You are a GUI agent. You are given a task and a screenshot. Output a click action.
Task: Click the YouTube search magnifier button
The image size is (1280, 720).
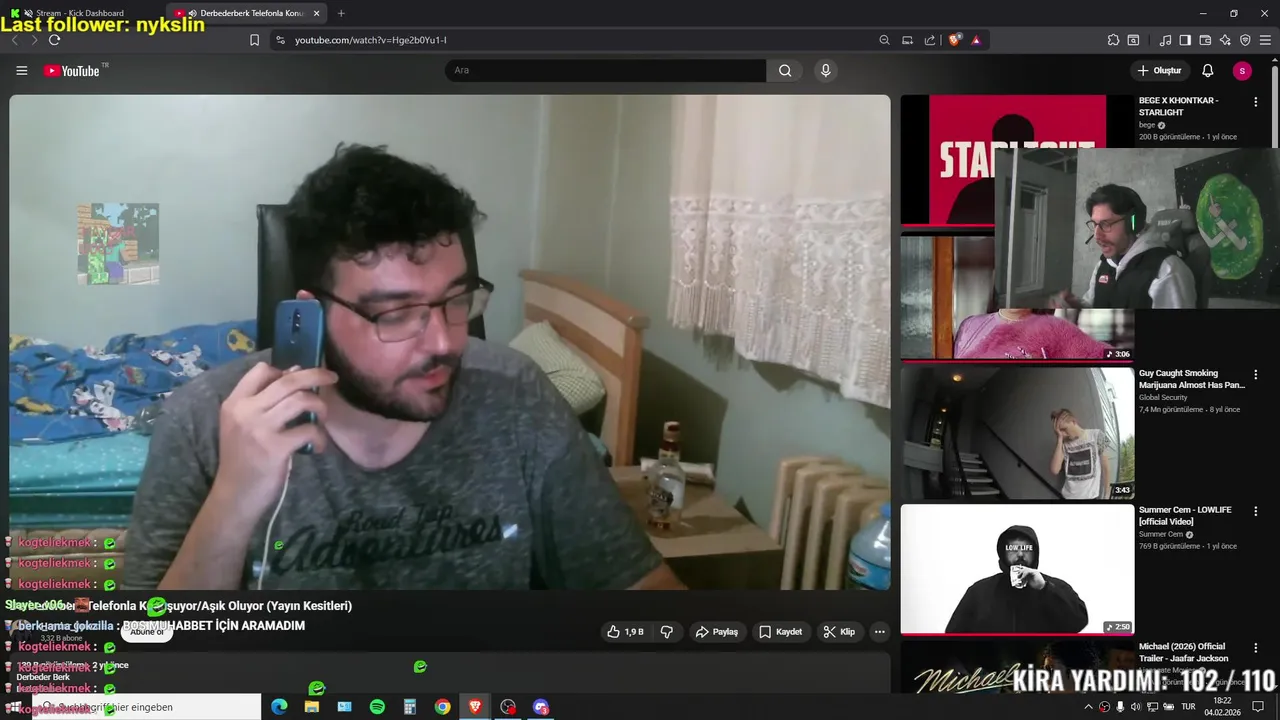(785, 71)
